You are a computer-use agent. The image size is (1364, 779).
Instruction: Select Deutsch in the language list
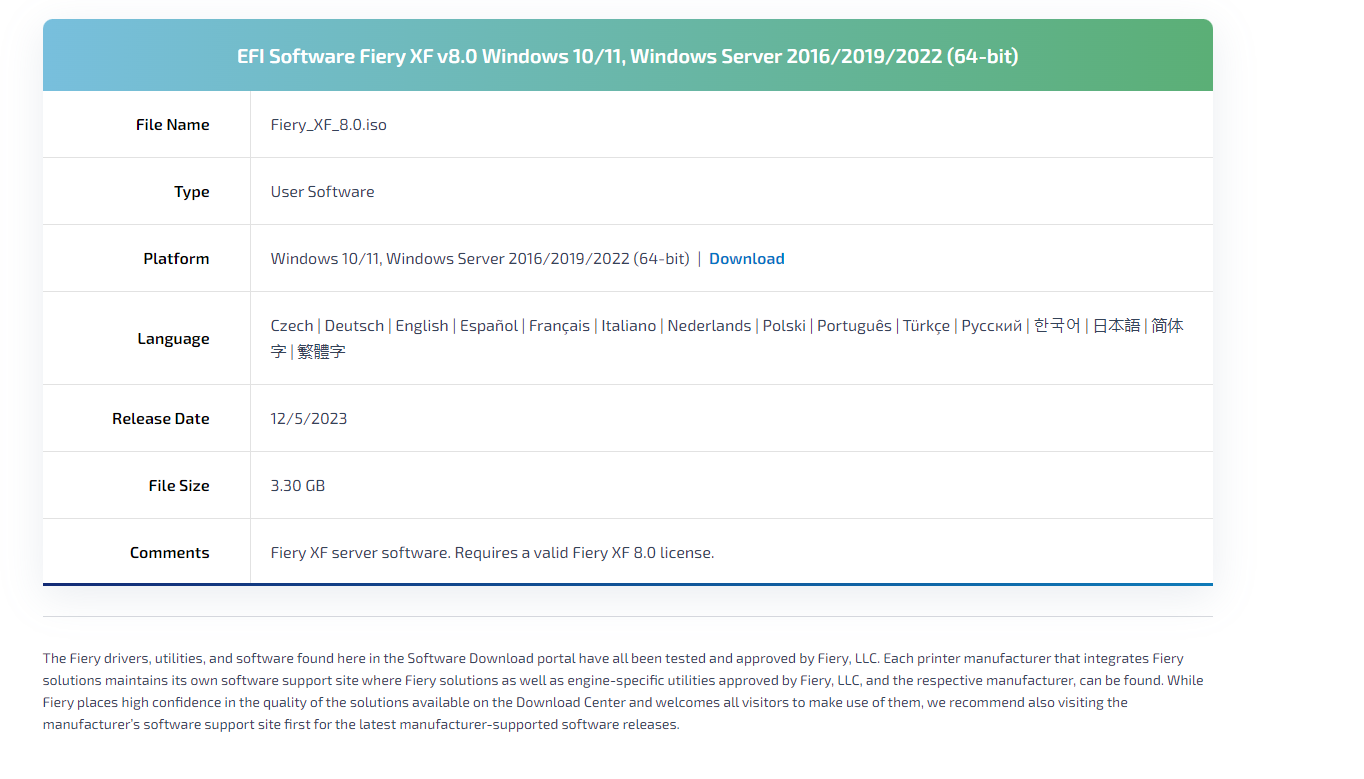[x=354, y=326]
